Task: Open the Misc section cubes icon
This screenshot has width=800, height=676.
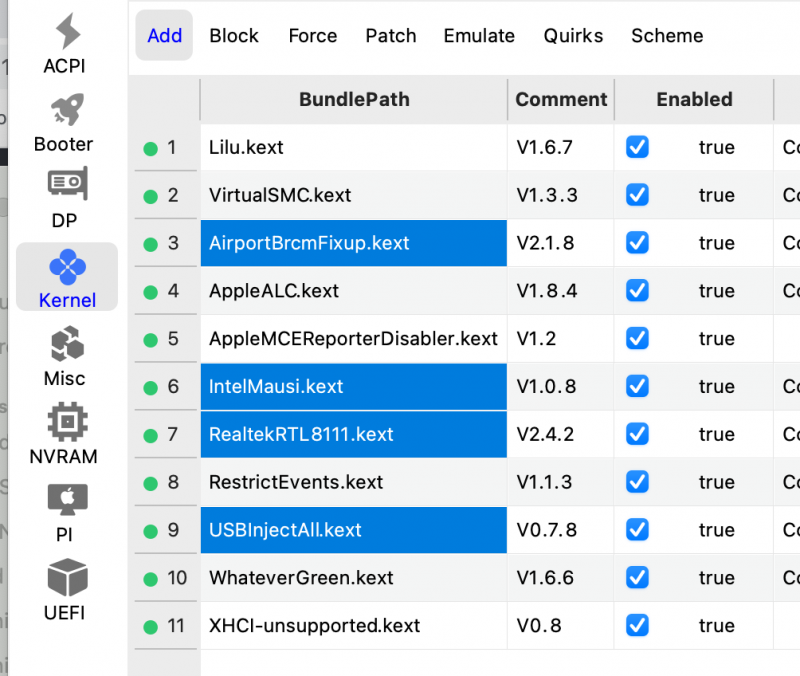Action: coord(66,345)
